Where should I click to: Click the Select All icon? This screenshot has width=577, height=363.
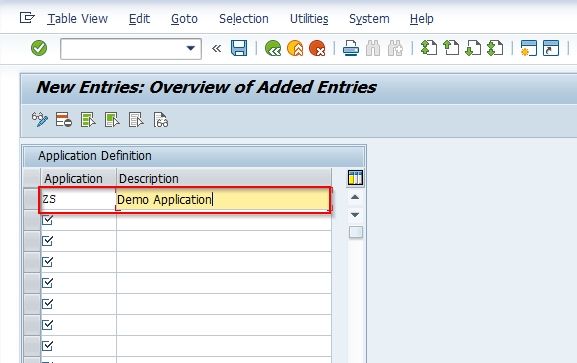tap(88, 120)
